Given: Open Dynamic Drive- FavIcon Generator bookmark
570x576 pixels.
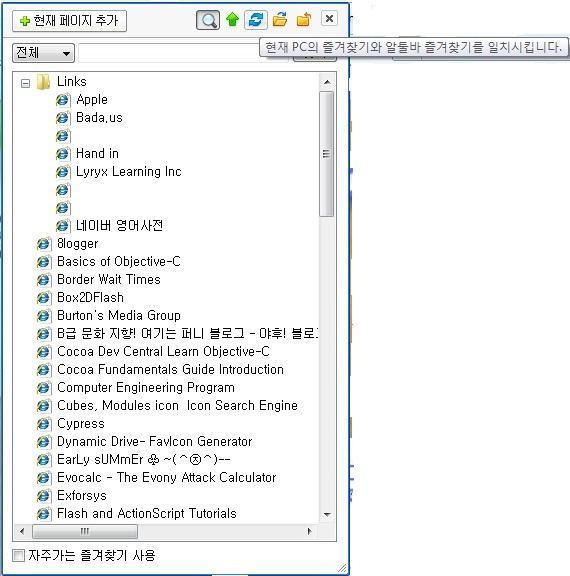Looking at the screenshot, I should point(155,442).
